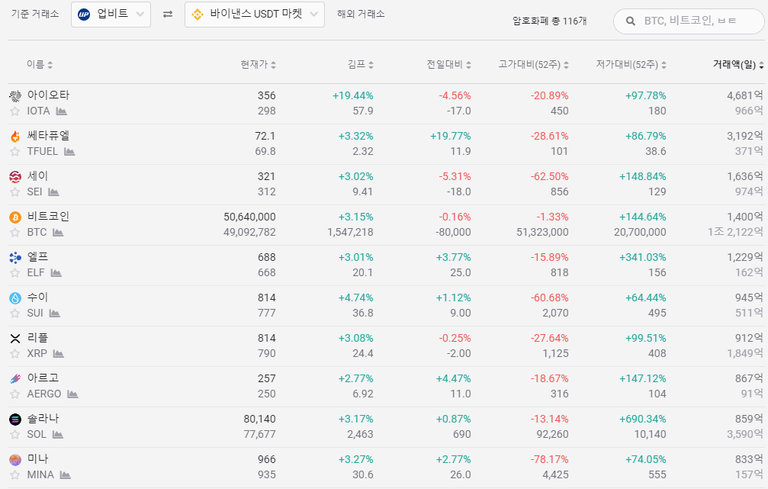Sort by 김프 column
Viewport: 768px width, 489px height.
coord(360,64)
